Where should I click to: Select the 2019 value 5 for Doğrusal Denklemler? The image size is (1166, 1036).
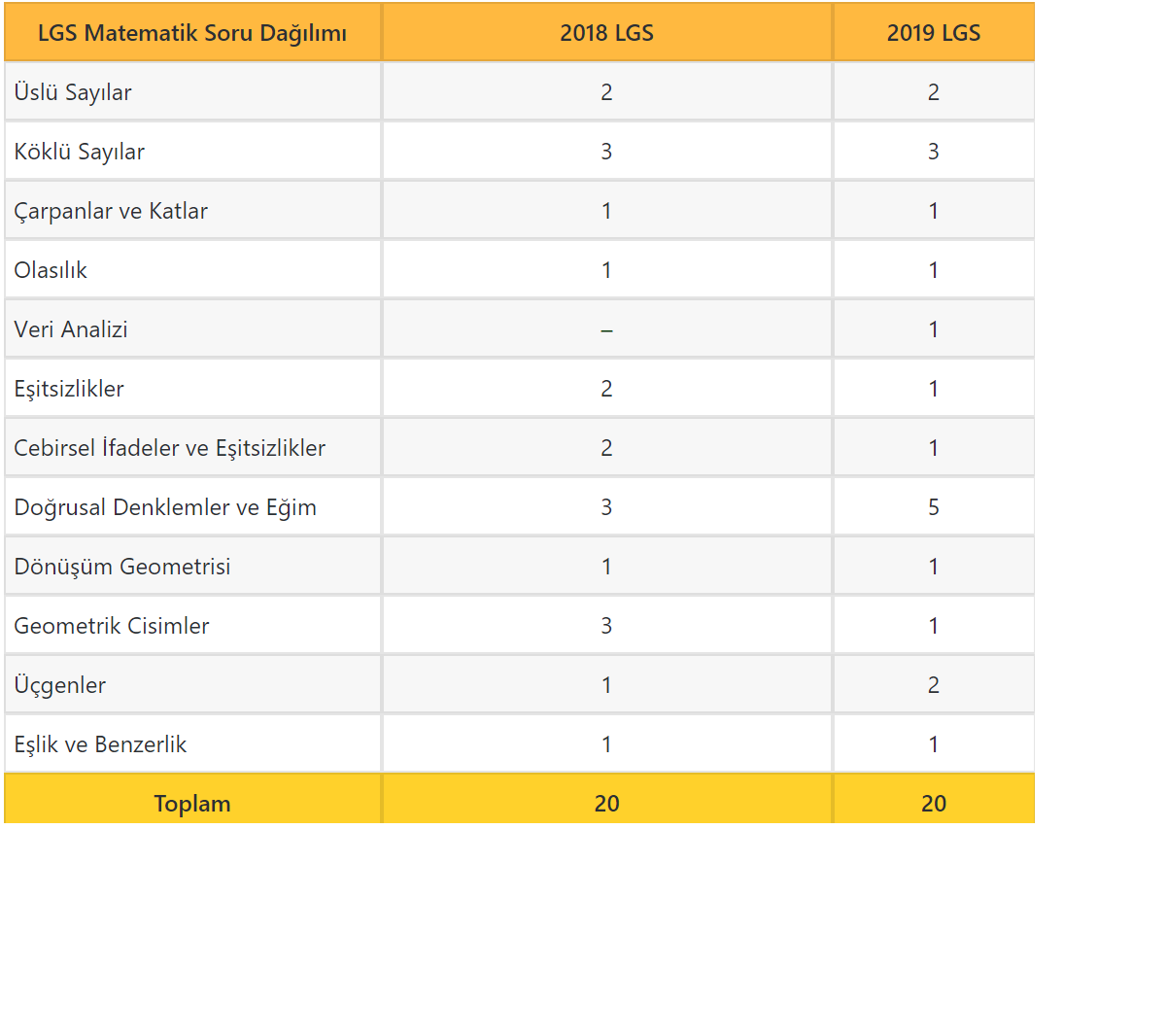[x=934, y=507]
